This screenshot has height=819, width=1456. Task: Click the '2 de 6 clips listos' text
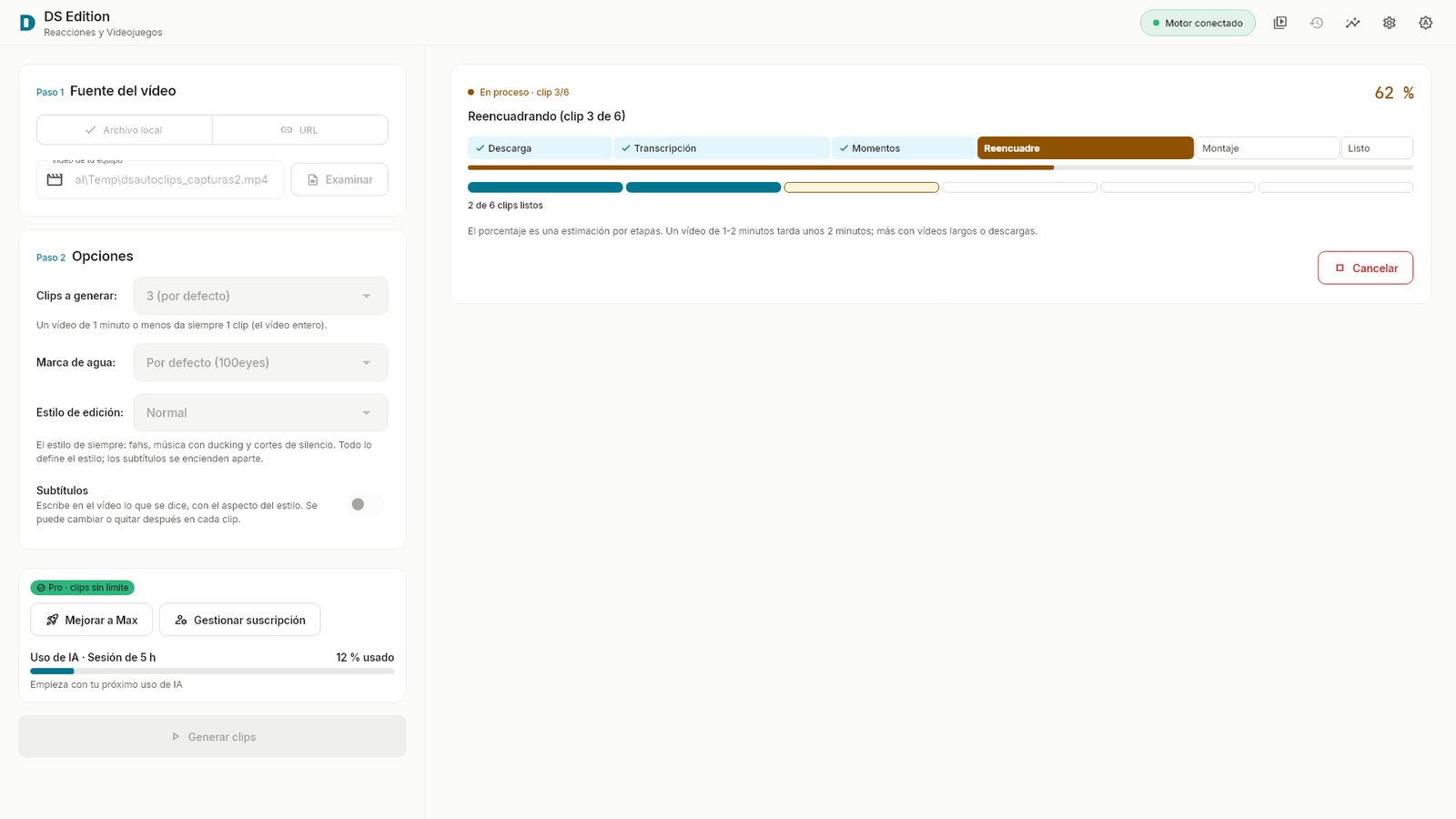click(x=505, y=206)
